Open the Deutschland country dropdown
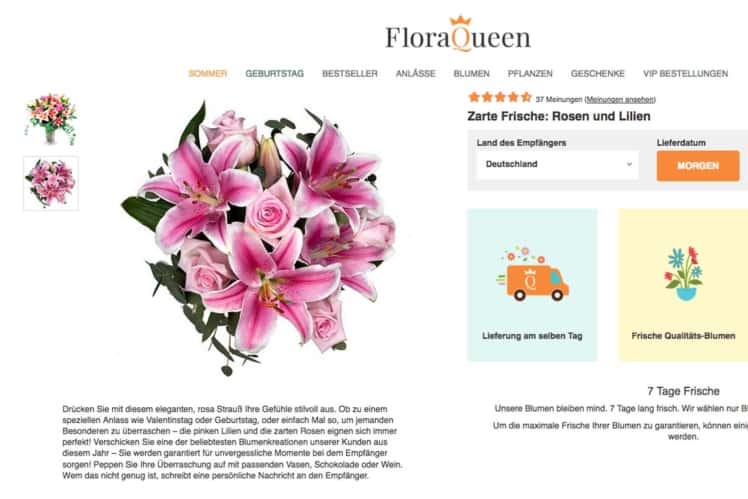The image size is (748, 499). click(557, 165)
